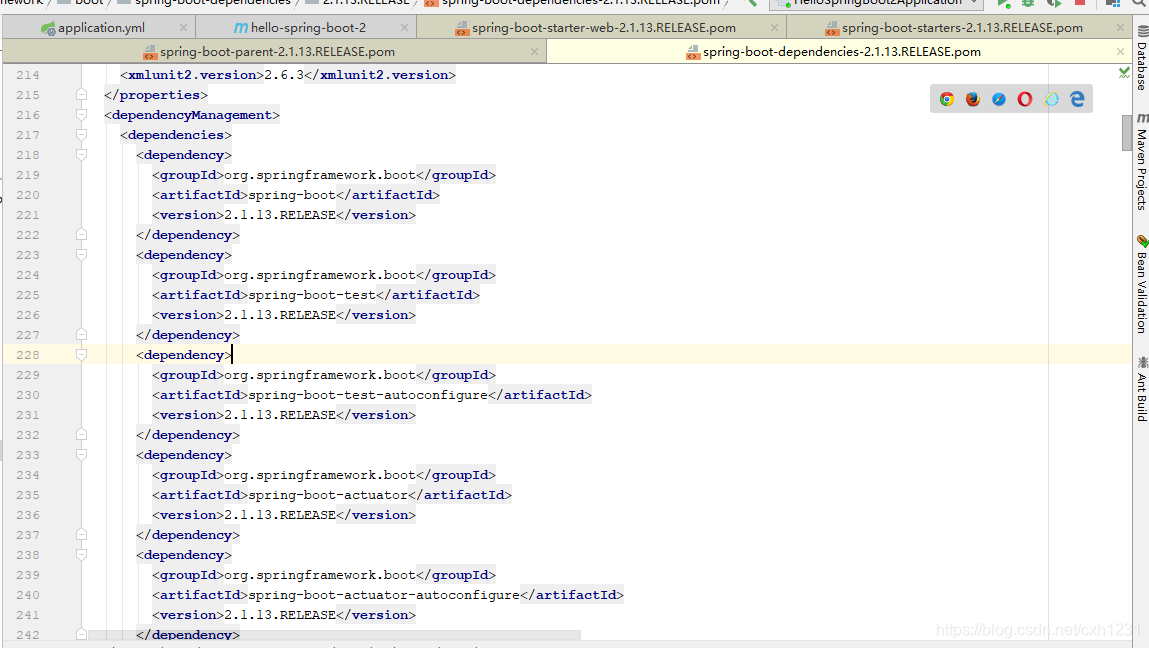Click line number 214 in gutter
The height and width of the screenshot is (648, 1149).
tap(28, 75)
